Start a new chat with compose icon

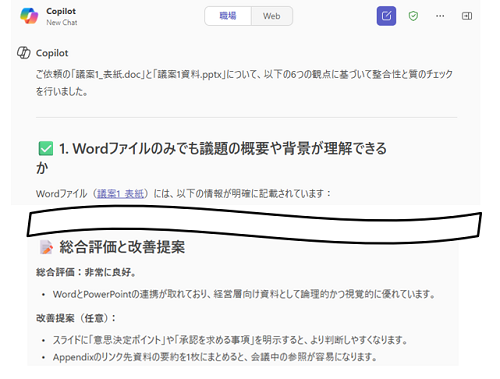click(x=386, y=16)
